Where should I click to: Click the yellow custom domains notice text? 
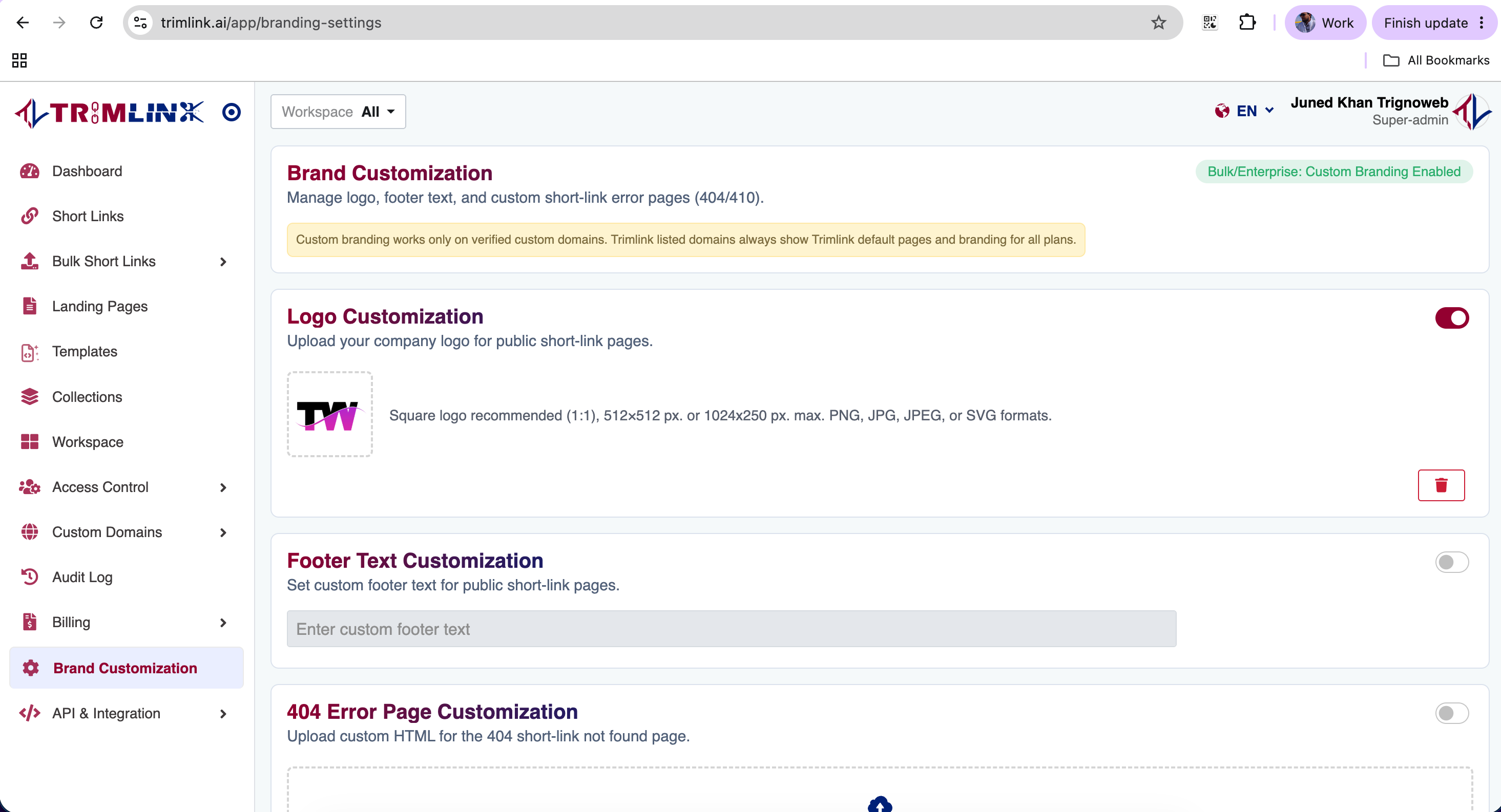(686, 240)
